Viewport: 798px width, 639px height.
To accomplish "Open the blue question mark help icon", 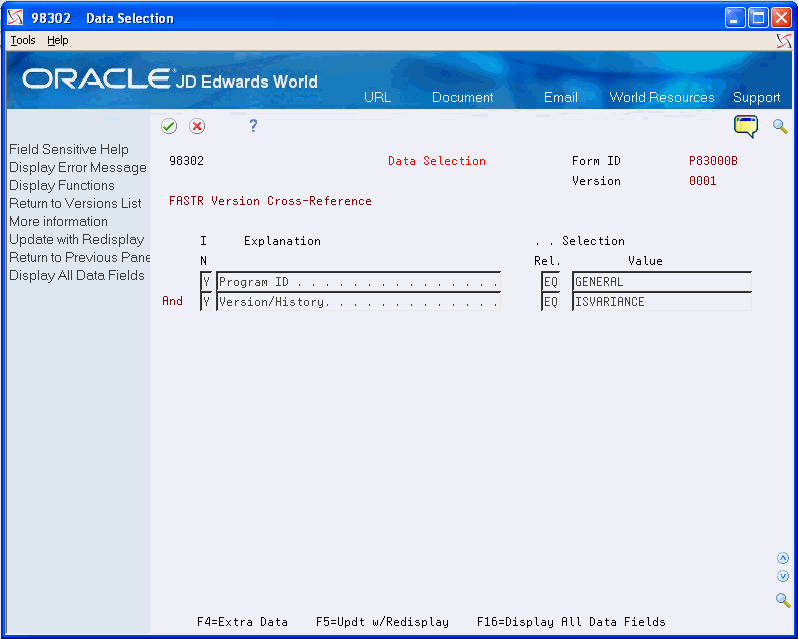I will click(253, 126).
